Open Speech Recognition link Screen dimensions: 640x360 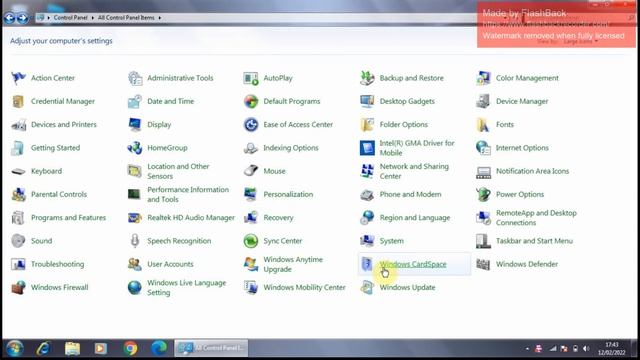click(x=179, y=241)
